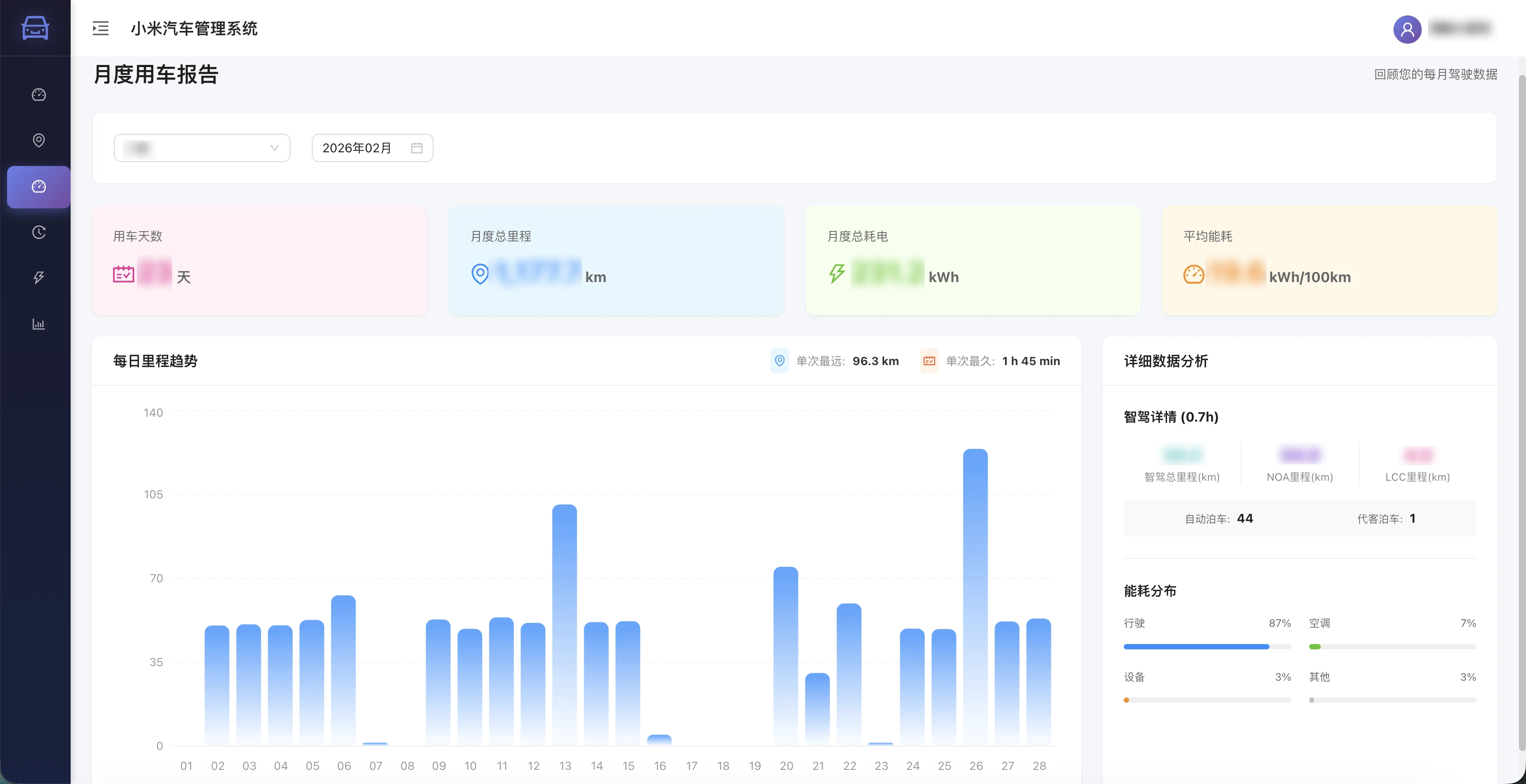
Task: Select the dashboard speedometer icon in the sidebar
Action: click(38, 94)
